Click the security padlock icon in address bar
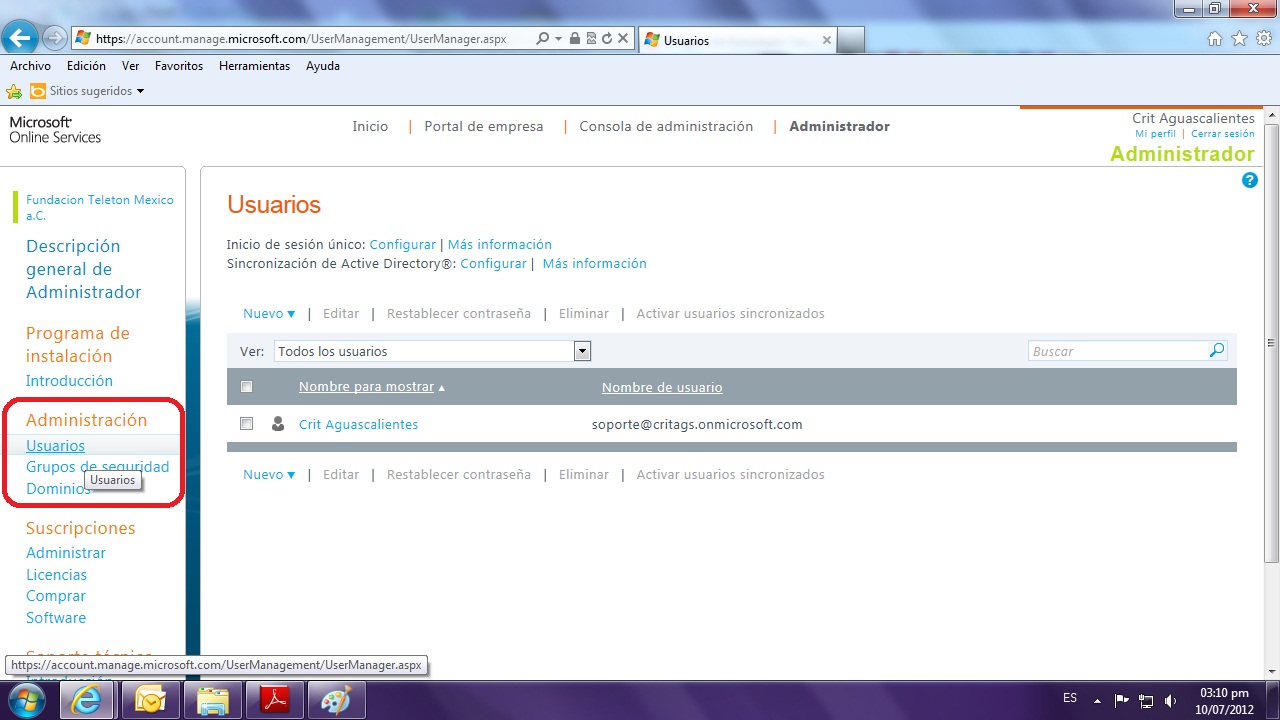This screenshot has height=720, width=1280. [x=574, y=39]
